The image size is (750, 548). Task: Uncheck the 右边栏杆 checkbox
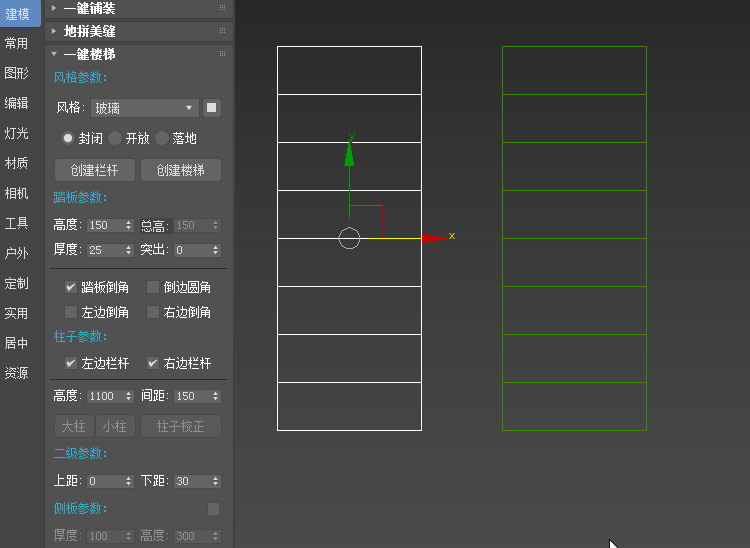click(153, 363)
